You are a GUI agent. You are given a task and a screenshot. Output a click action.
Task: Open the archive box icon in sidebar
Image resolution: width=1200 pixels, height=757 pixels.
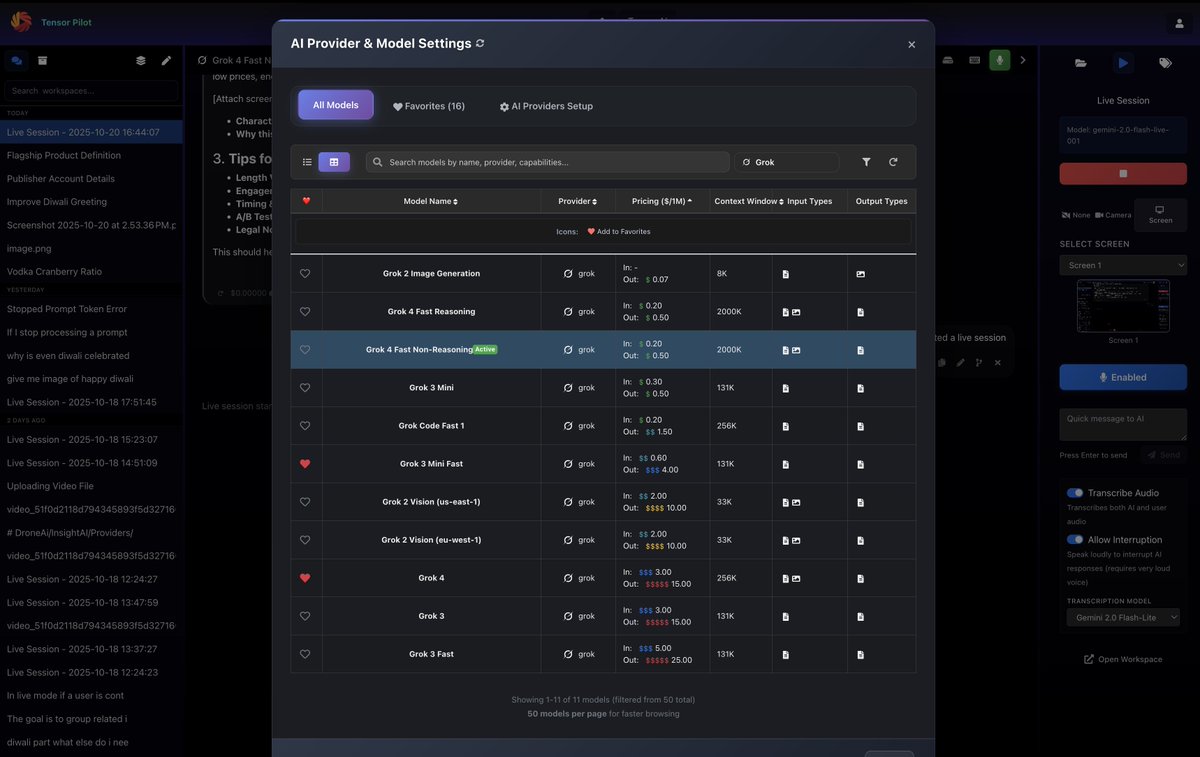pyautogui.click(x=43, y=61)
